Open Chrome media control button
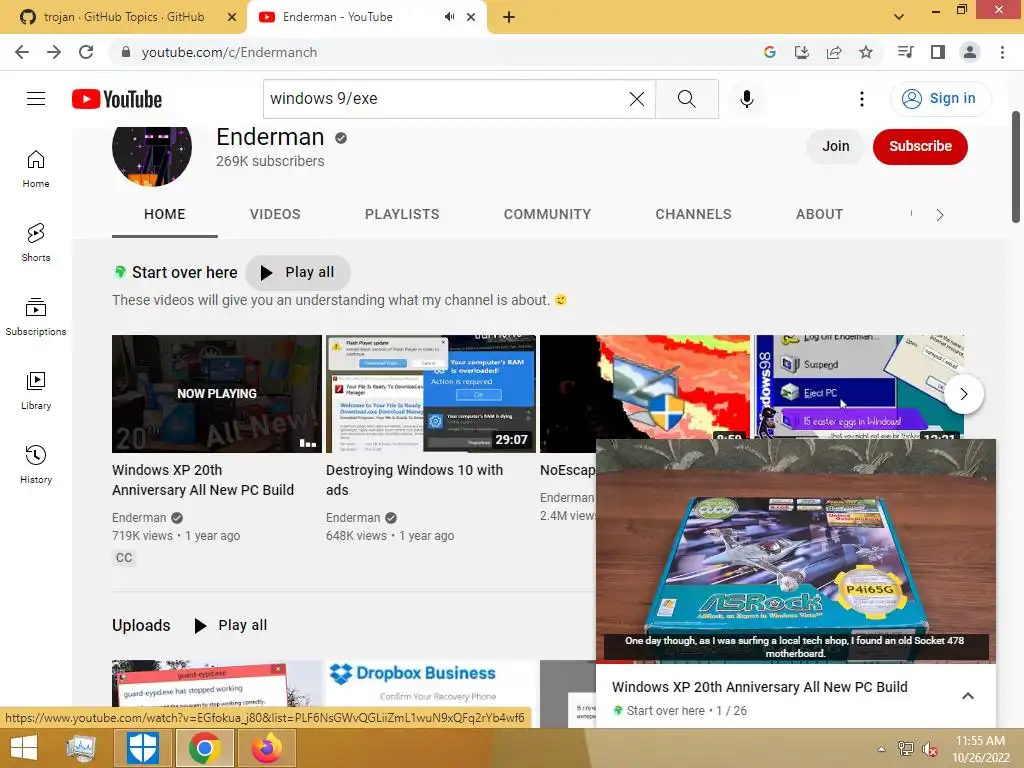Image resolution: width=1024 pixels, height=768 pixels. 905,52
